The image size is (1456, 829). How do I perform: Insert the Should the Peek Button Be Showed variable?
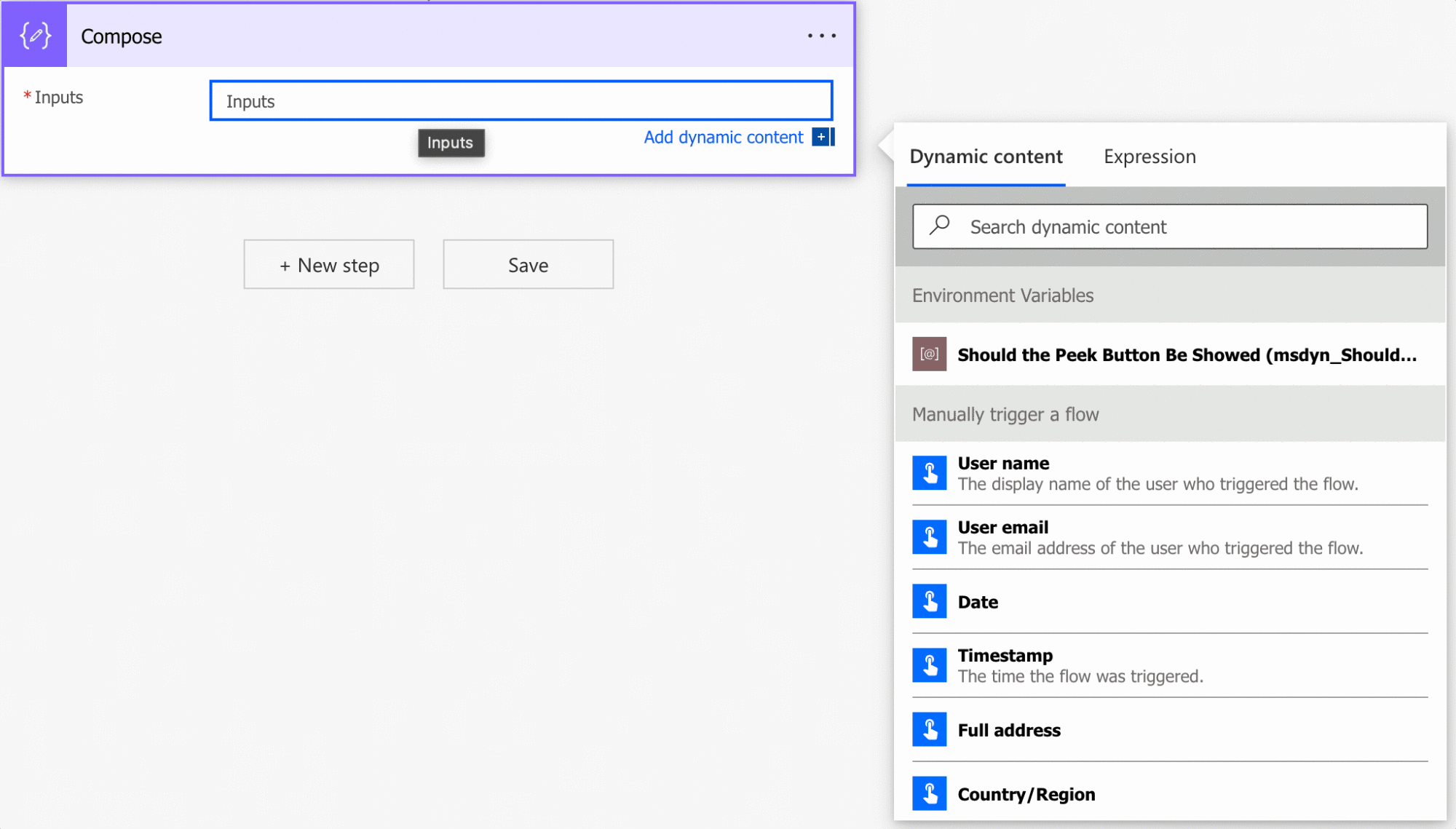point(1186,354)
